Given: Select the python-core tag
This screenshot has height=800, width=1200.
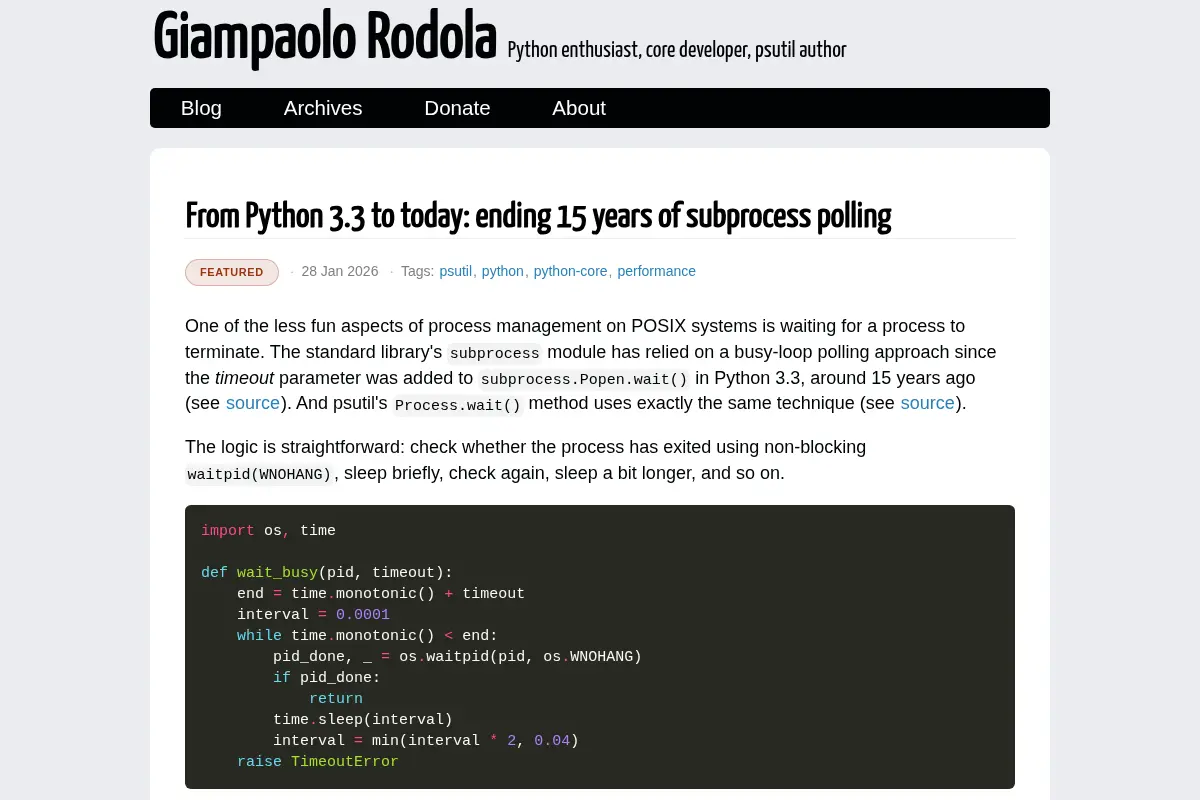Looking at the screenshot, I should [570, 271].
